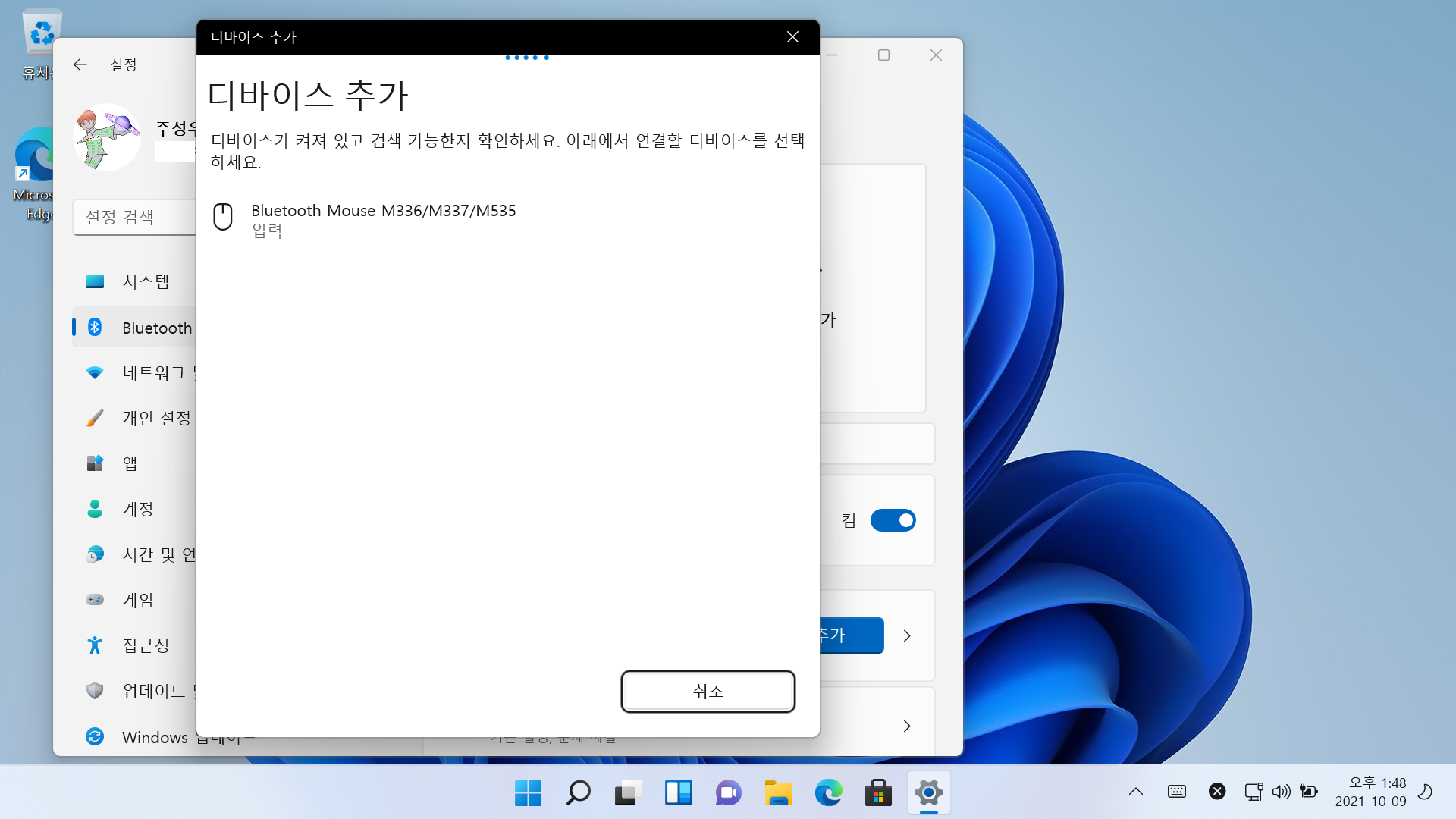Open the 앱 settings section
The height and width of the screenshot is (819, 1456).
[x=130, y=463]
